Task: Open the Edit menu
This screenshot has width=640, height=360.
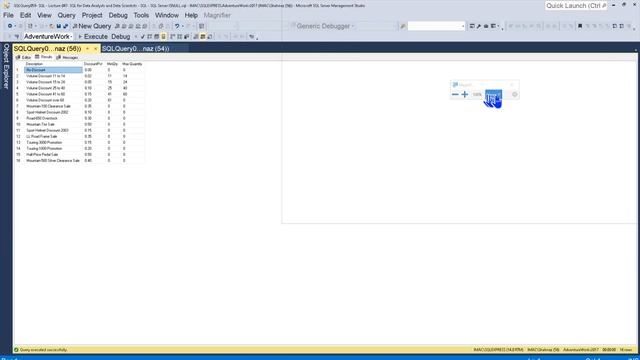Action: 25,15
